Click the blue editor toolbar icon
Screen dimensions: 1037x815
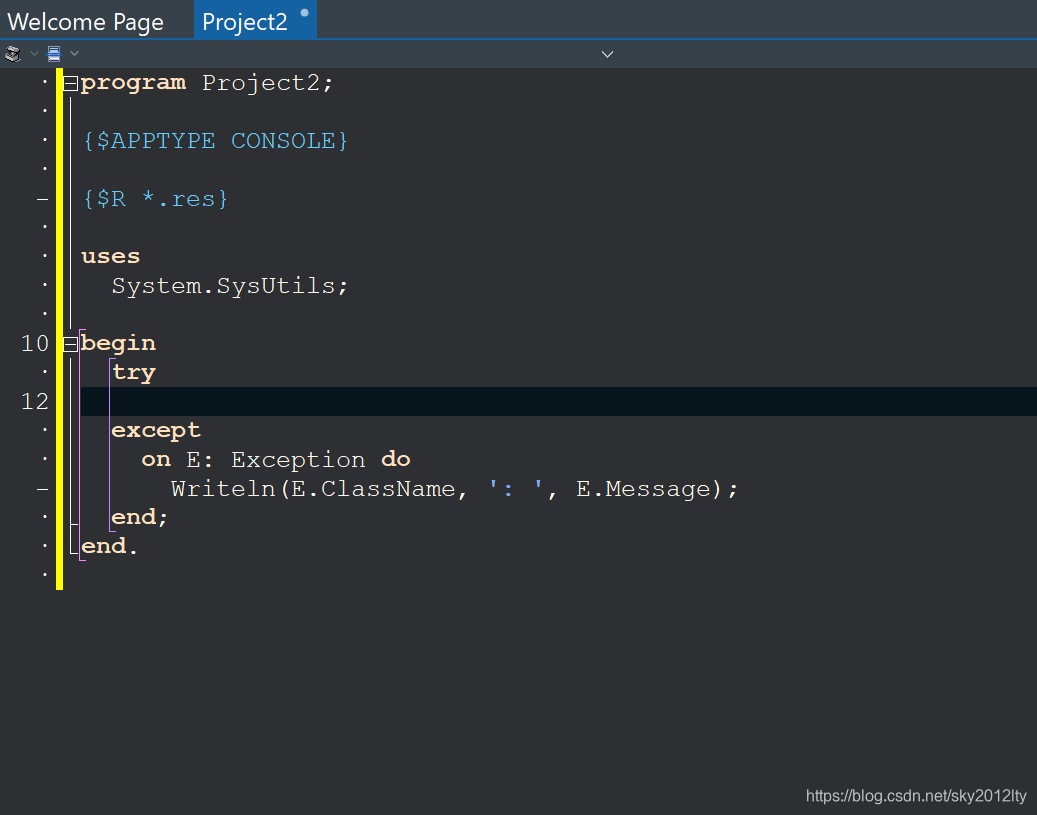click(x=53, y=52)
